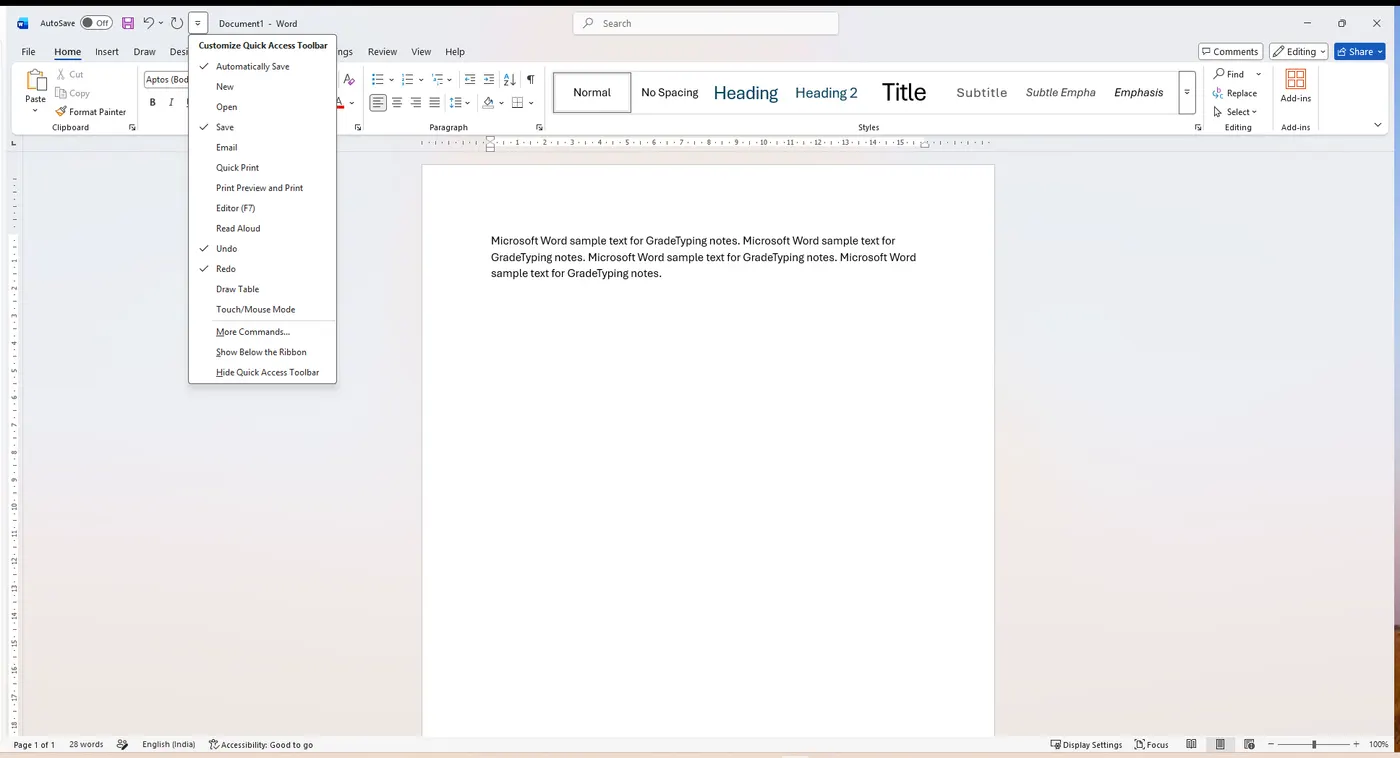Open the Share dropdown button

1360,51
